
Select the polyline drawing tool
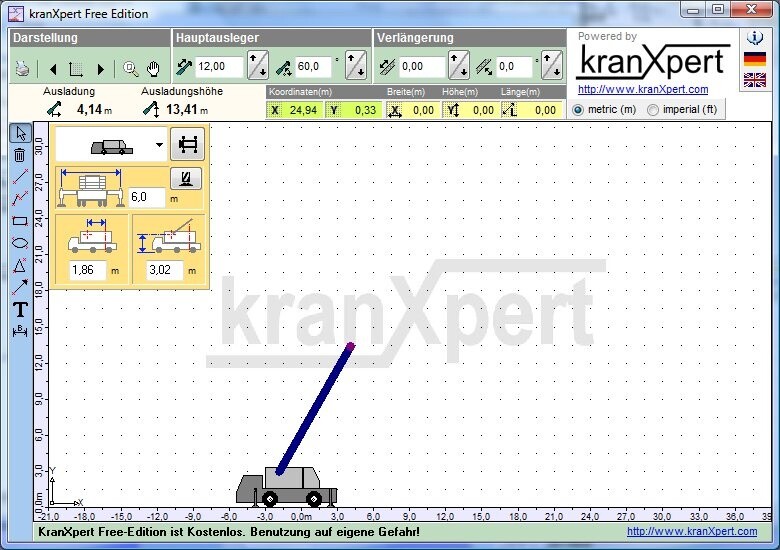pos(20,198)
